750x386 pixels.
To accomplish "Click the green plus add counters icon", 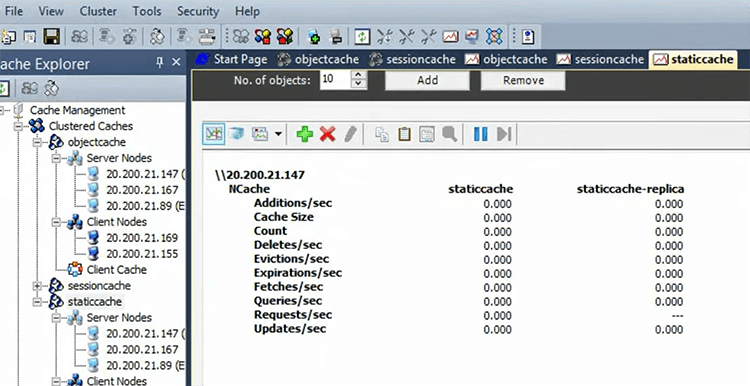I will pyautogui.click(x=305, y=134).
